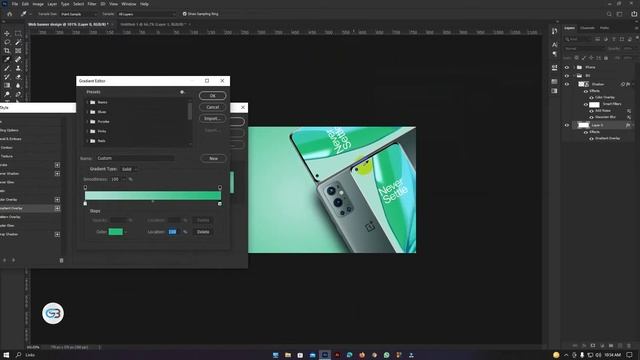
Task: Toggle Gradient Overlay effect visibility in Layers
Action: (591, 139)
